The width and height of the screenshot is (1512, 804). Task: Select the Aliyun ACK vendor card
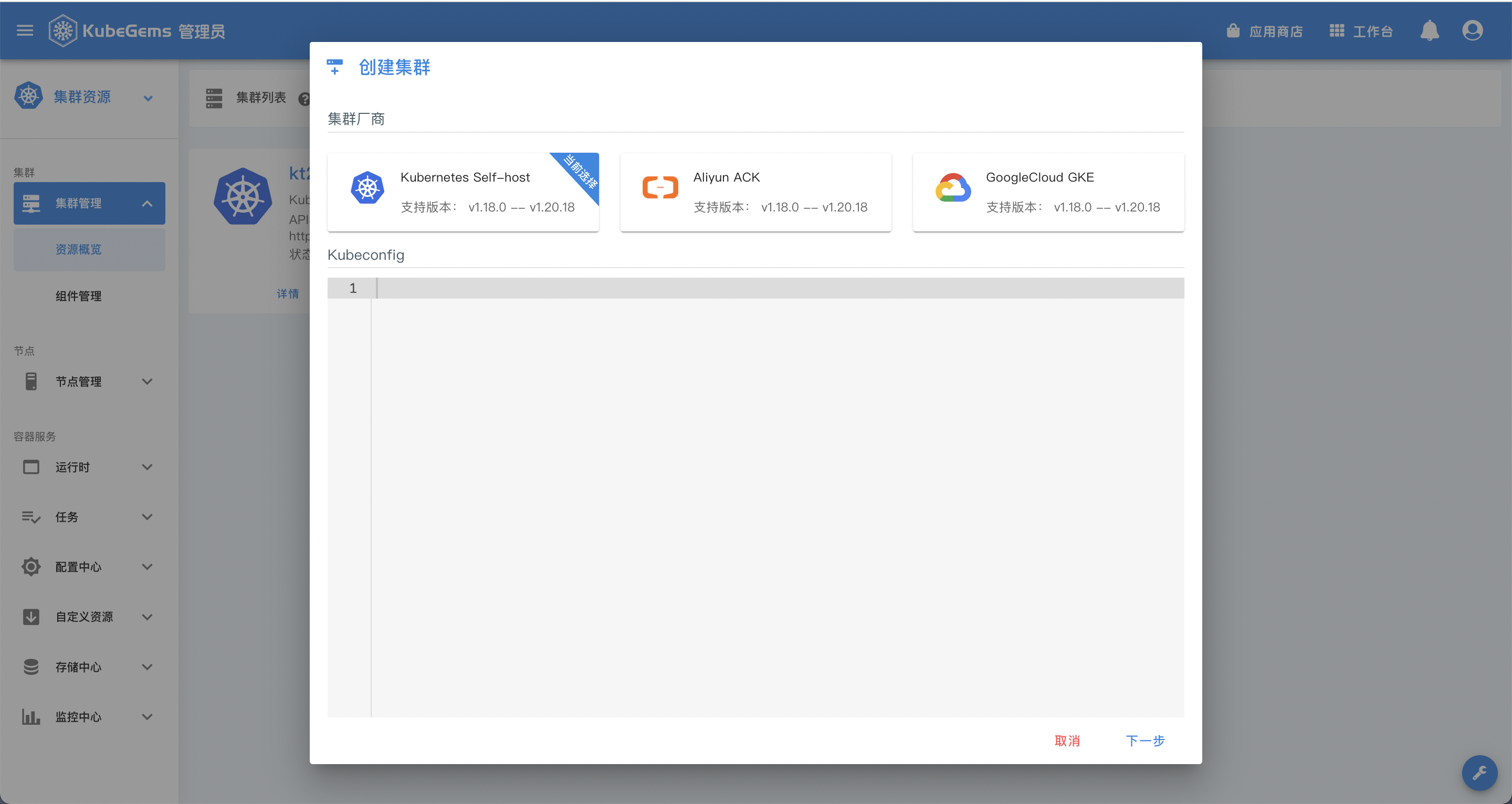(755, 192)
